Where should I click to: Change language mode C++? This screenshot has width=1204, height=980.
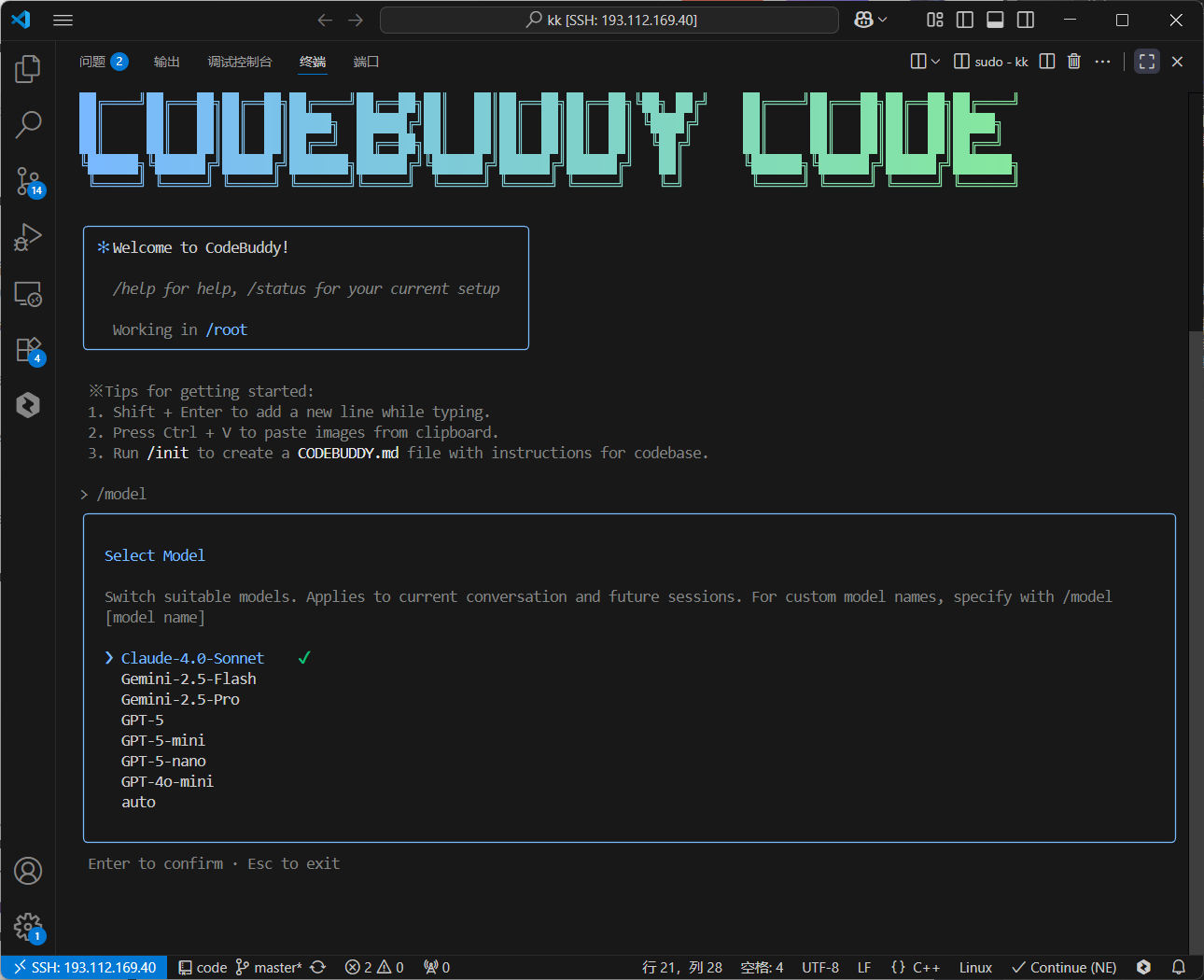(x=916, y=967)
